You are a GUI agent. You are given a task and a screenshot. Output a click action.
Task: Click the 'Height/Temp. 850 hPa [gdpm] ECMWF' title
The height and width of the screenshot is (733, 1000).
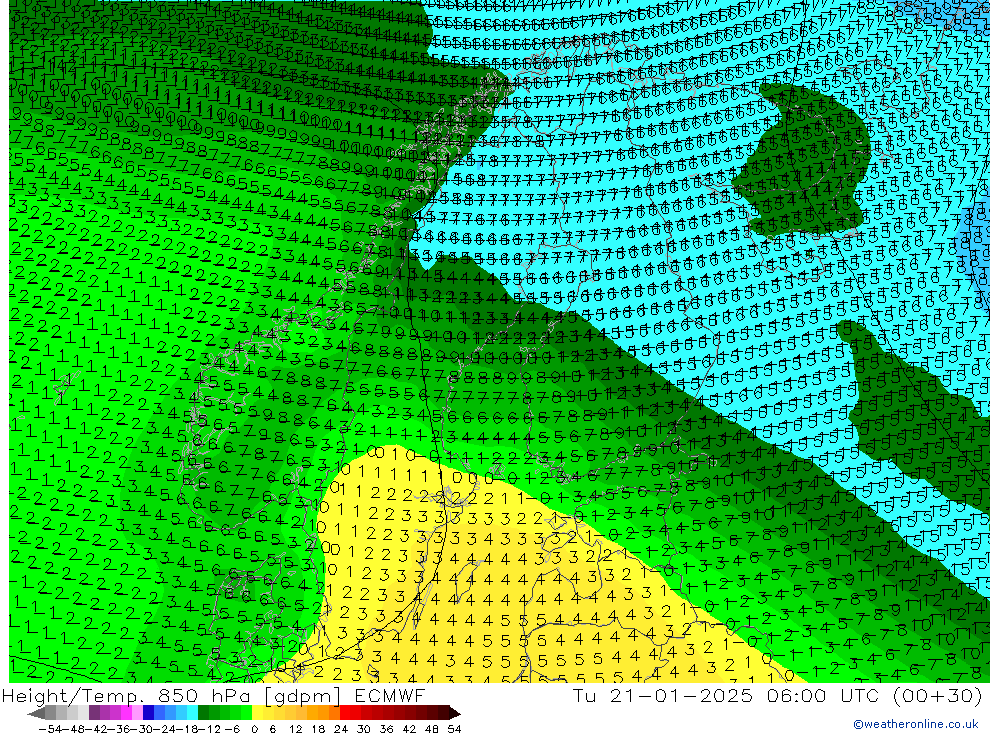pos(213,695)
